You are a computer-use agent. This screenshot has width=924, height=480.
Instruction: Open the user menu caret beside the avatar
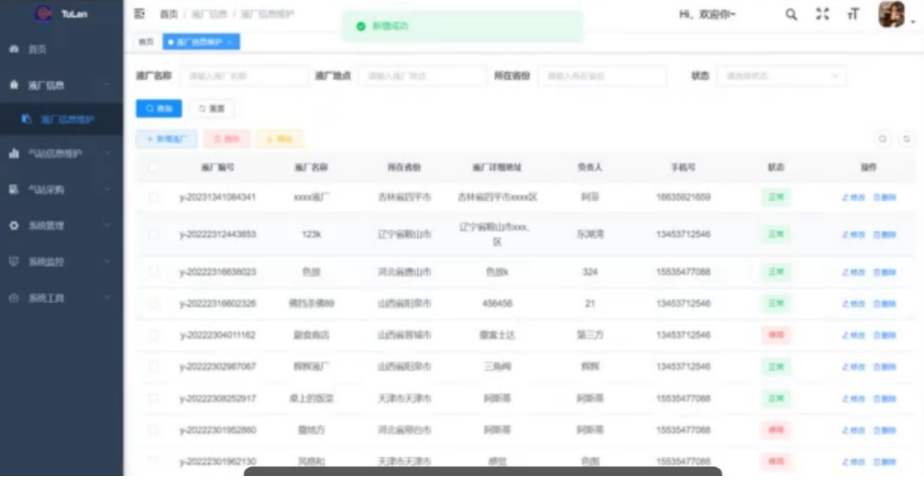click(913, 21)
